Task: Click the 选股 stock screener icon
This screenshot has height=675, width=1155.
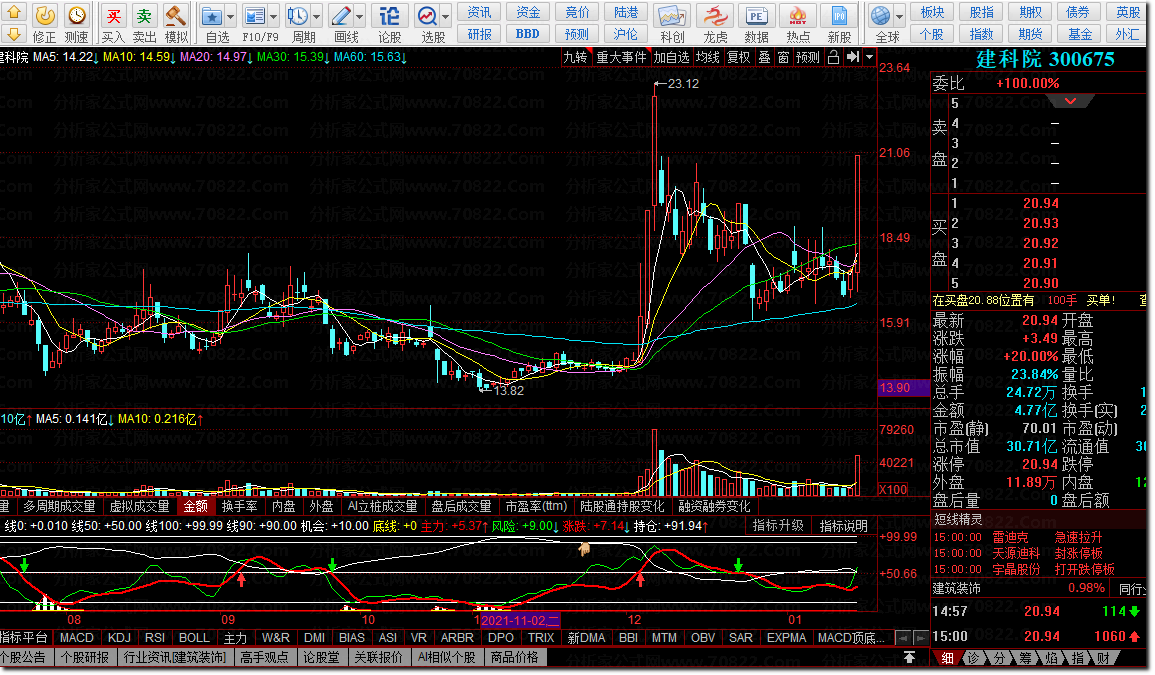Action: pyautogui.click(x=427, y=15)
